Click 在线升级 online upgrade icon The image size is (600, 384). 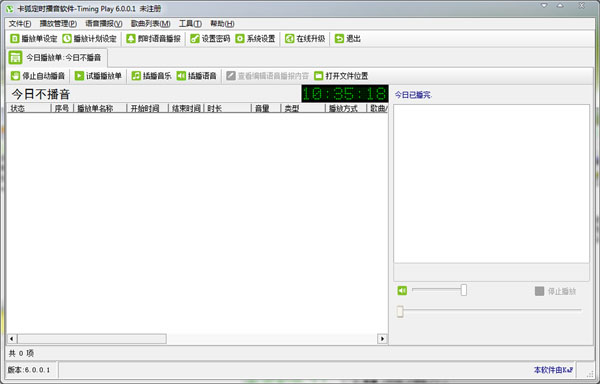pos(290,39)
